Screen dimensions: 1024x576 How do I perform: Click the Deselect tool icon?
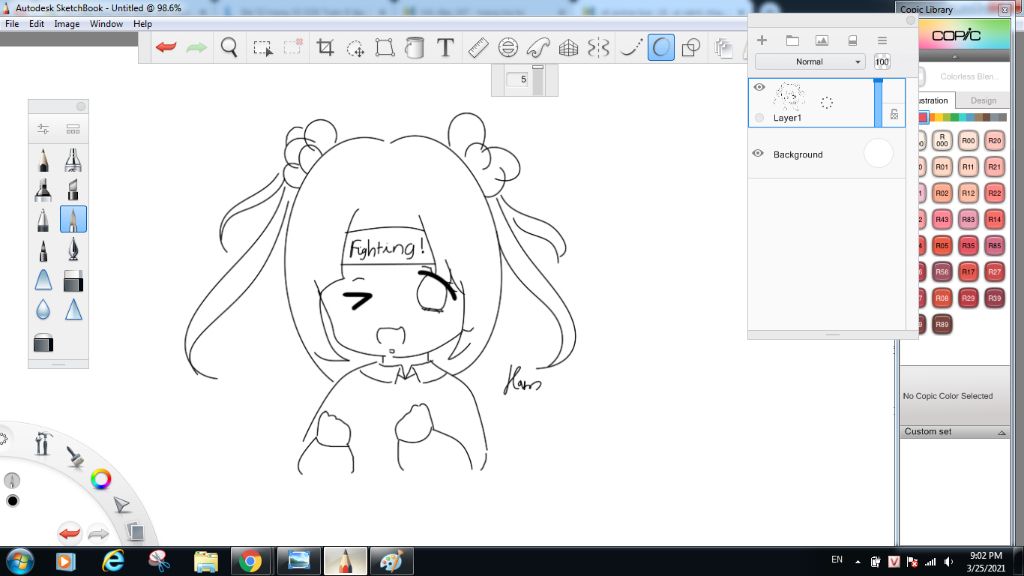point(293,47)
